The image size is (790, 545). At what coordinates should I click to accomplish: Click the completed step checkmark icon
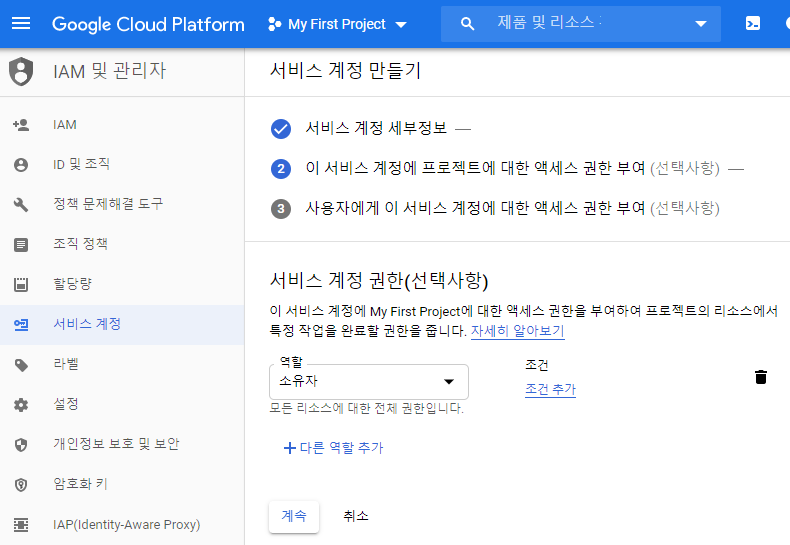click(x=281, y=129)
